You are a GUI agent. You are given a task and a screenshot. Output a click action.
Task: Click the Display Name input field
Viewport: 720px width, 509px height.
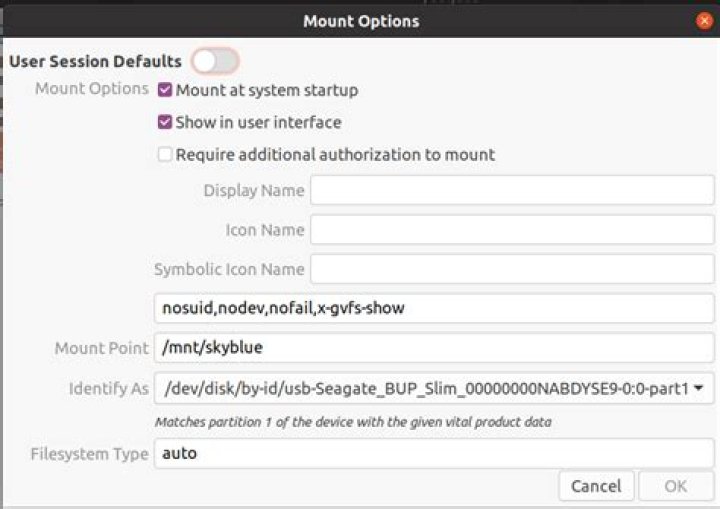(512, 190)
